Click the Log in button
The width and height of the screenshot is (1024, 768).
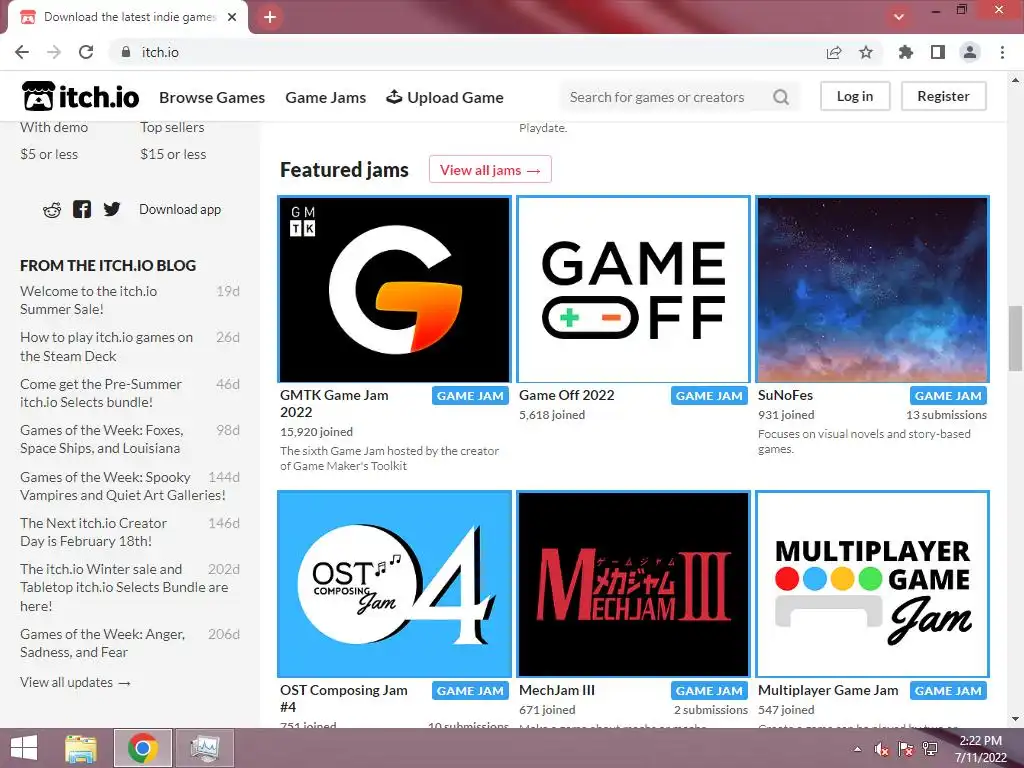[855, 97]
